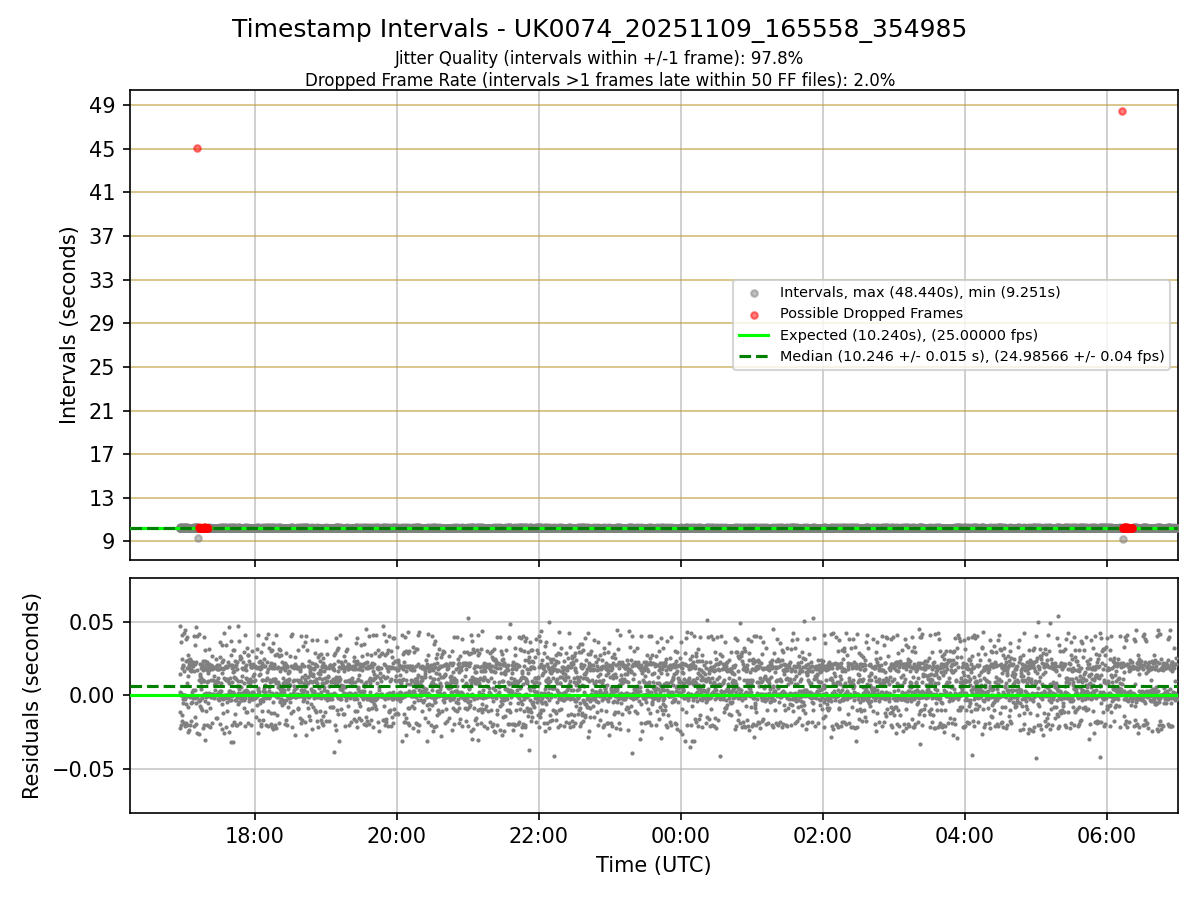Click the 41 tick on intervals axis
The image size is (1200, 900).
pyautogui.click(x=104, y=192)
